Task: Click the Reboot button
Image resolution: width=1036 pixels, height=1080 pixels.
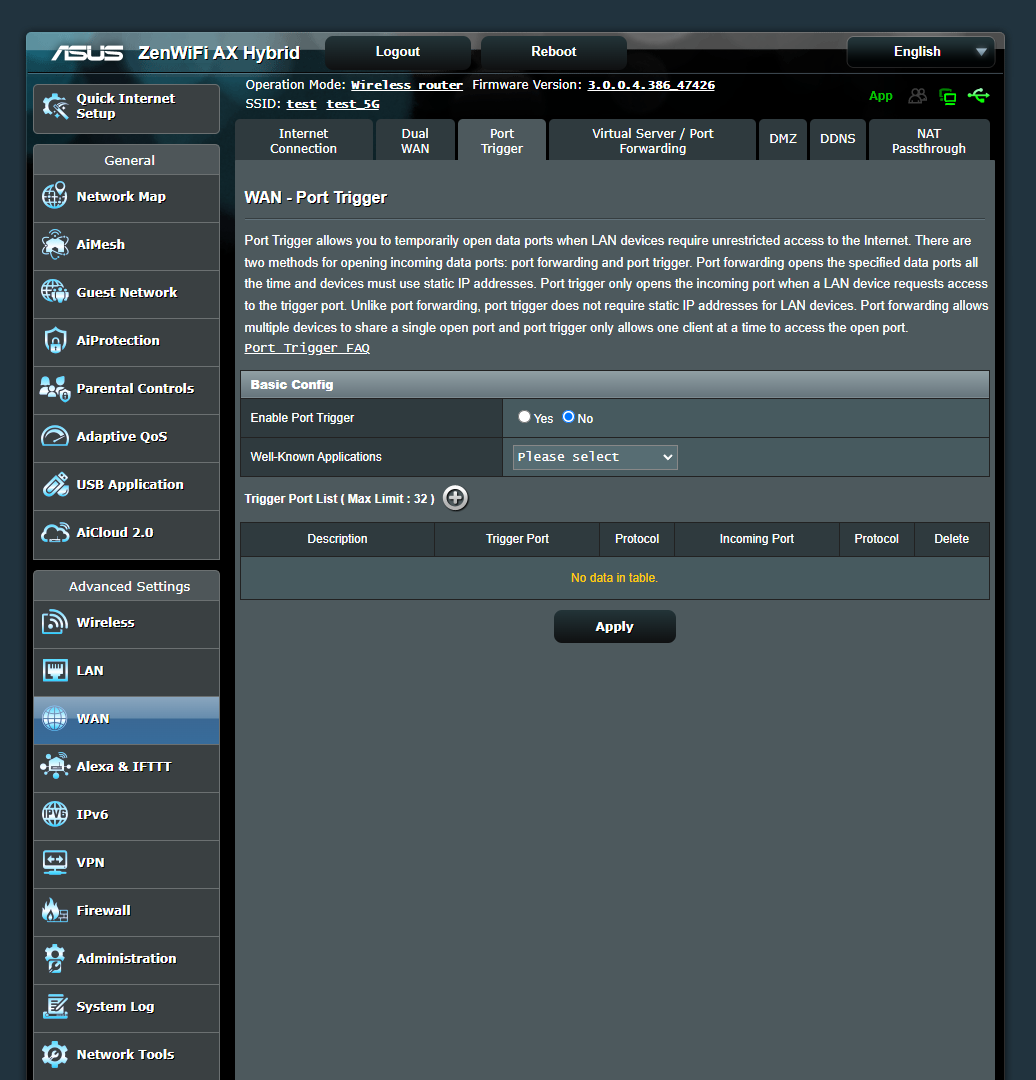Action: coord(553,51)
